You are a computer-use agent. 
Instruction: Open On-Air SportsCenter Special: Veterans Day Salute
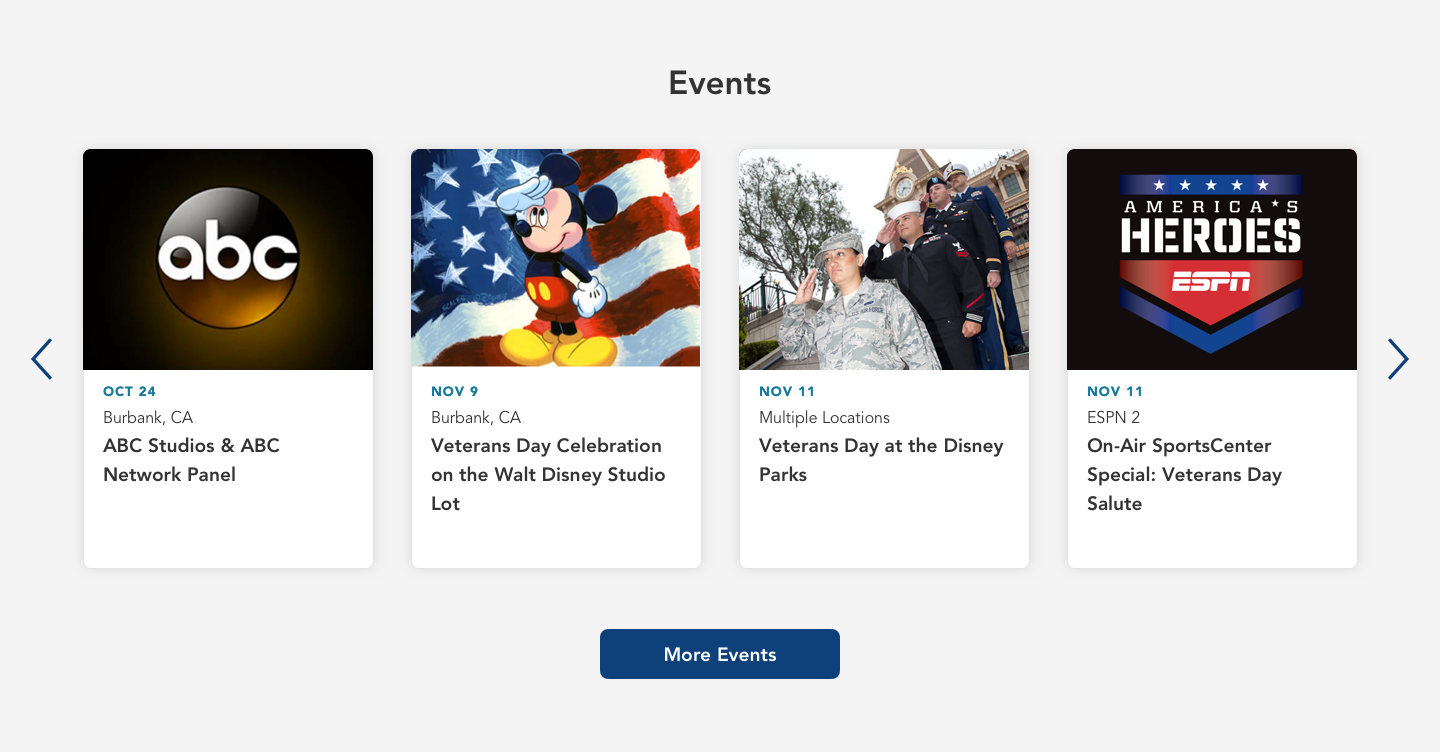1184,474
